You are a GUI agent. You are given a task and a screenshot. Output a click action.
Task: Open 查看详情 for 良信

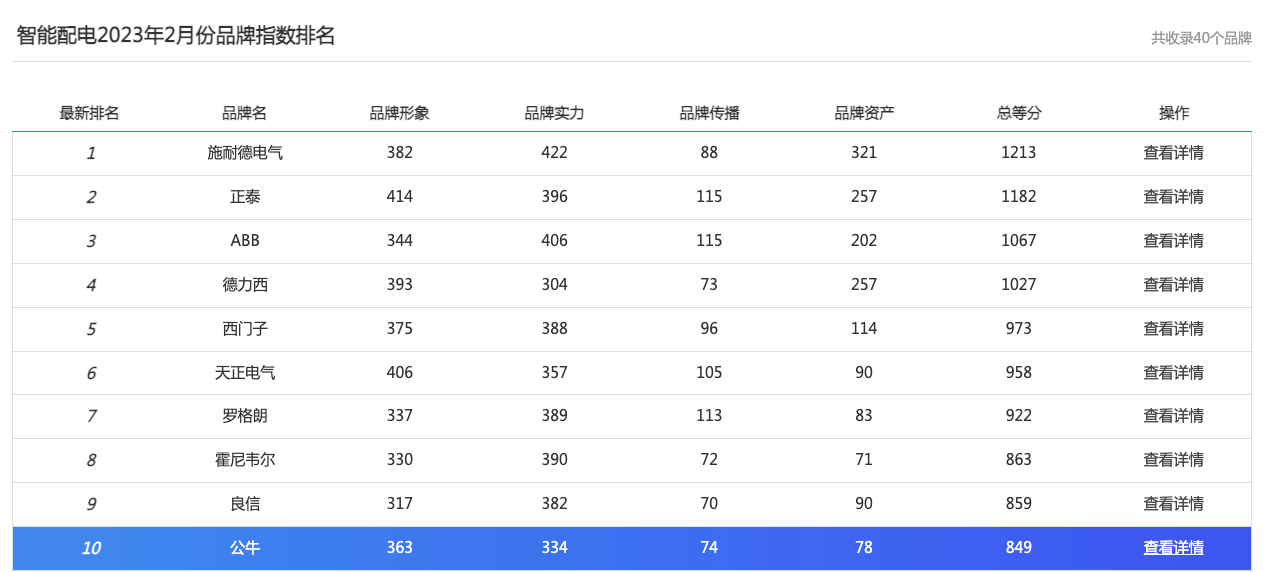click(1173, 504)
